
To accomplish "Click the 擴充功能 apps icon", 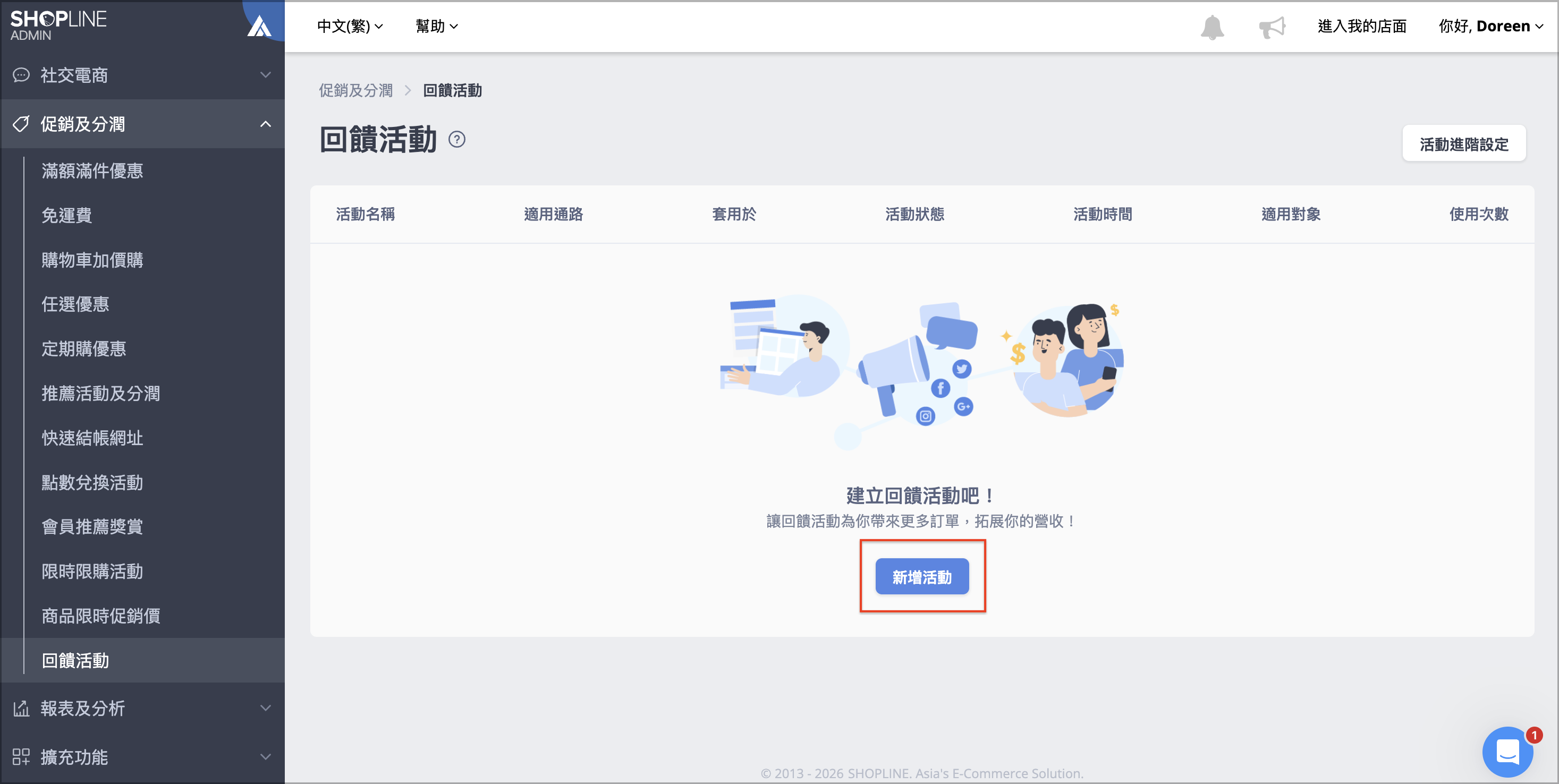I will pyautogui.click(x=21, y=757).
